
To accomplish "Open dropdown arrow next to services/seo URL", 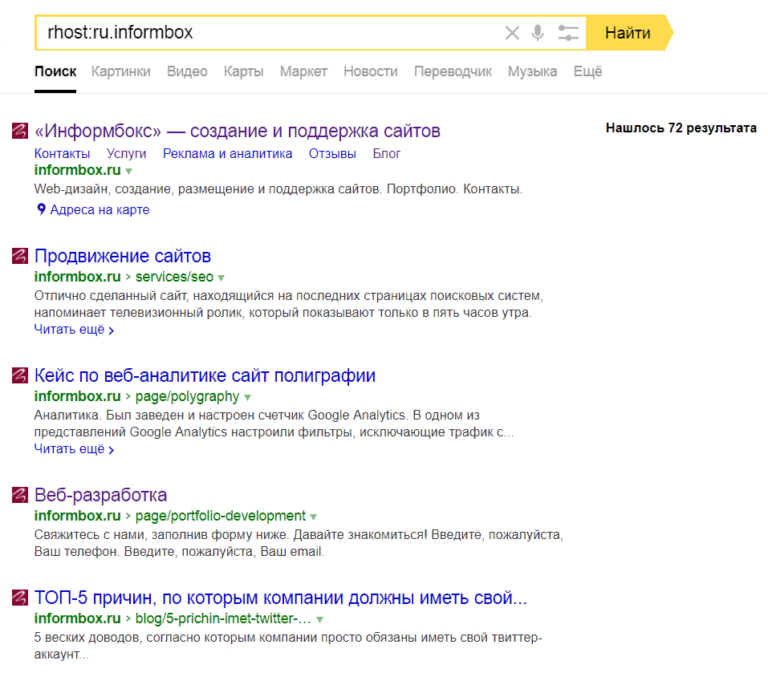I will click(x=222, y=278).
